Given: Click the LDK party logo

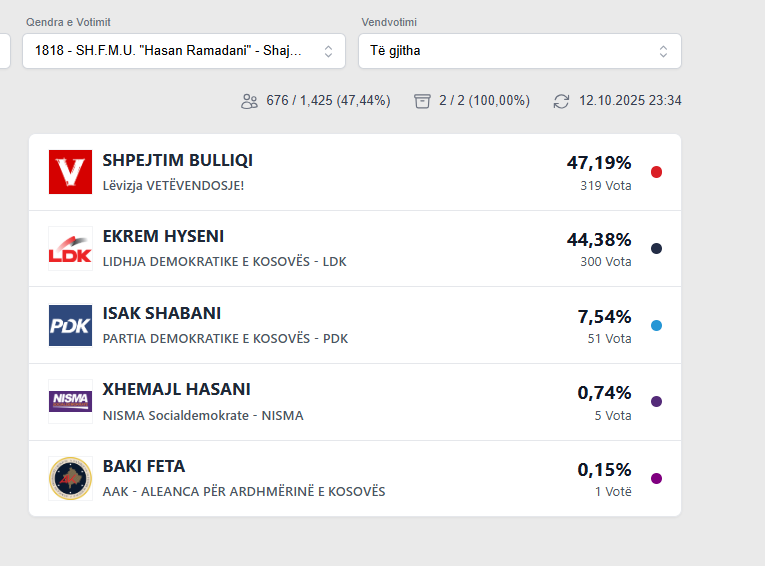Looking at the screenshot, I should (x=70, y=249).
